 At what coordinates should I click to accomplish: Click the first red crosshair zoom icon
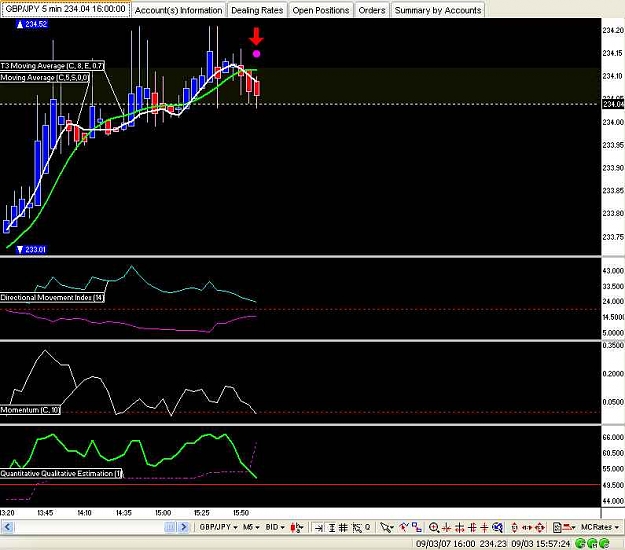(446, 528)
